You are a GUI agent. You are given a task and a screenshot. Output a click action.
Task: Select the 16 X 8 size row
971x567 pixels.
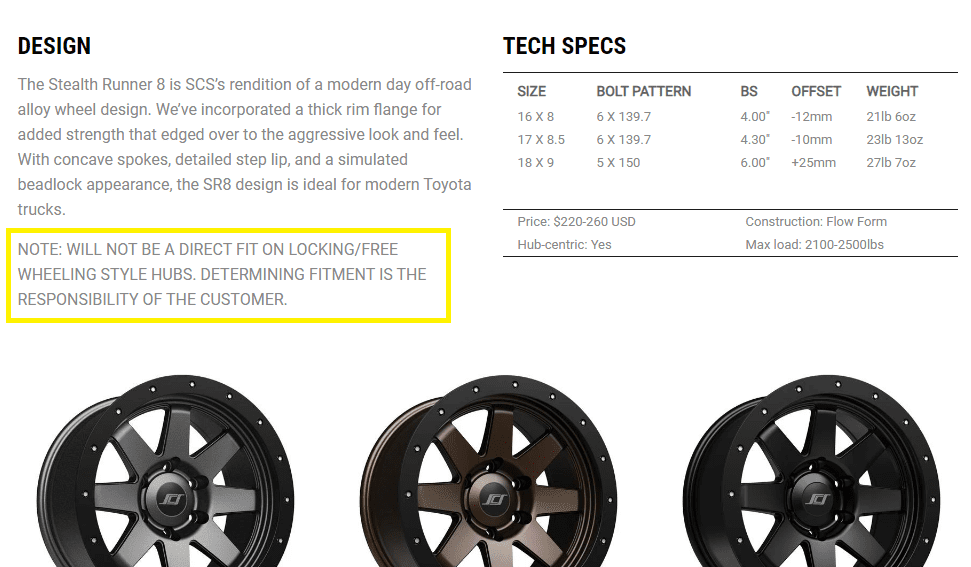click(x=535, y=117)
